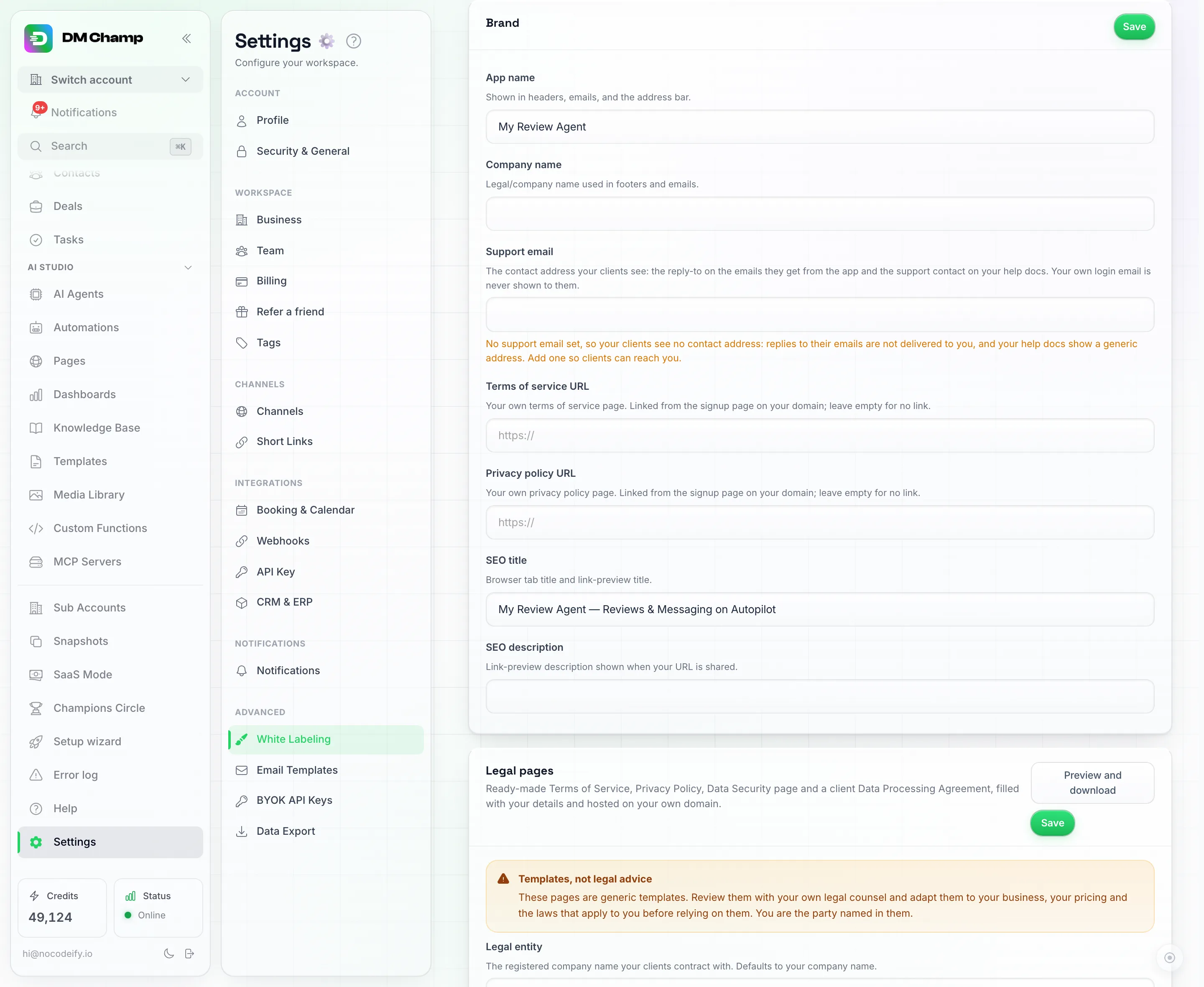Open Knowledge Base in the sidebar
Image resolution: width=1204 pixels, height=987 pixels.
click(x=110, y=427)
